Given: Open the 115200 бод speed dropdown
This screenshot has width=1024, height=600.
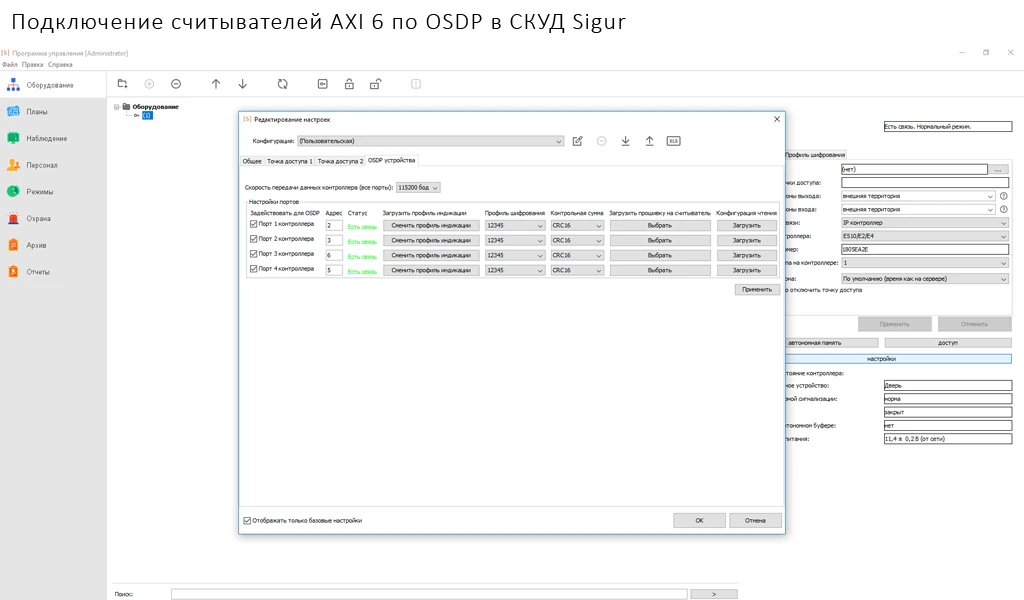Looking at the screenshot, I should 418,187.
